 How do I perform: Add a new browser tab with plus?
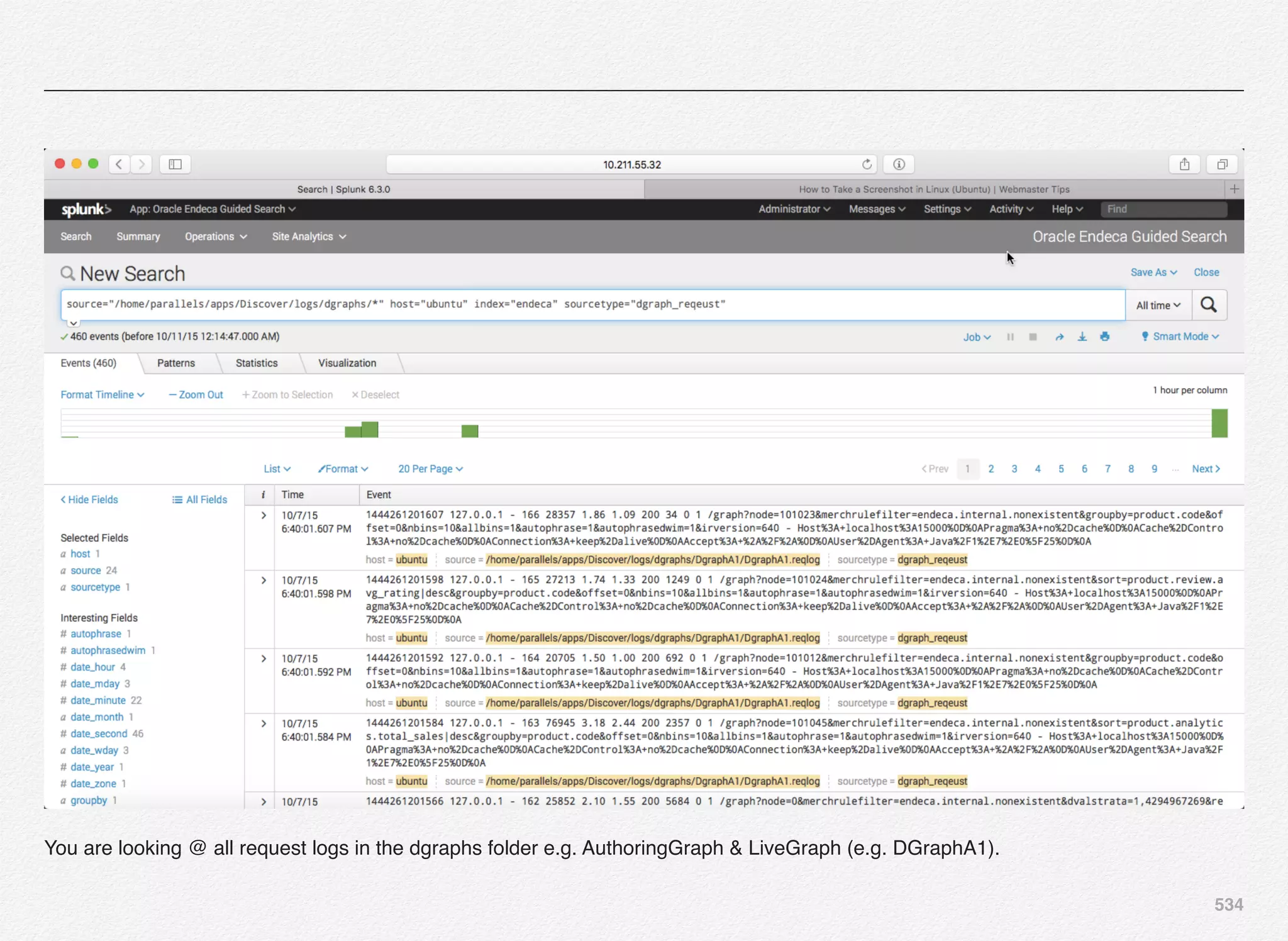tap(1235, 189)
